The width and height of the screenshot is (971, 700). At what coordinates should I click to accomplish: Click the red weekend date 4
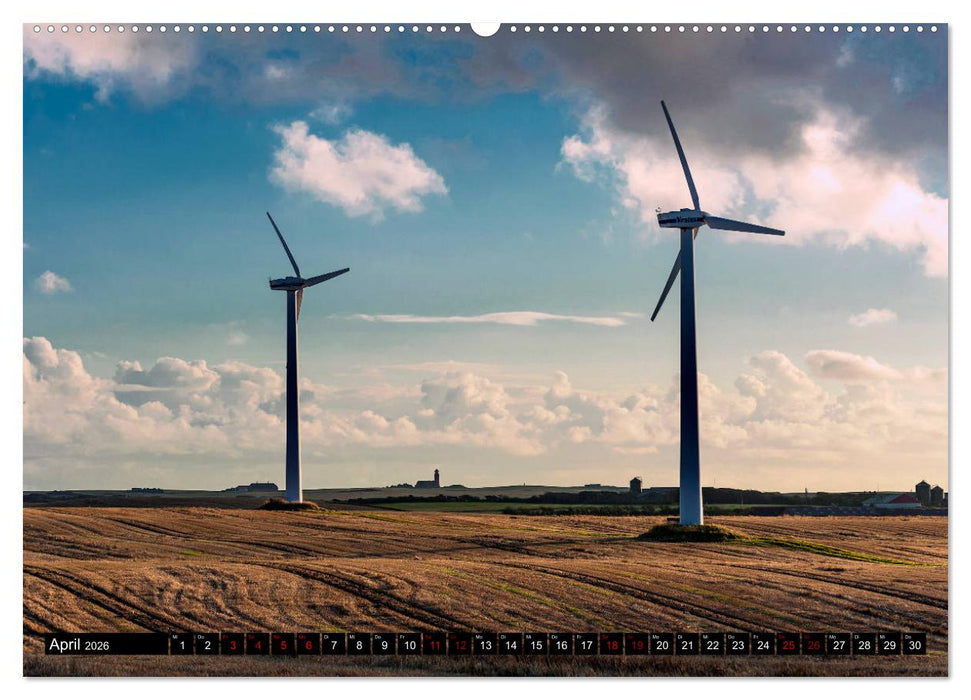tap(259, 646)
